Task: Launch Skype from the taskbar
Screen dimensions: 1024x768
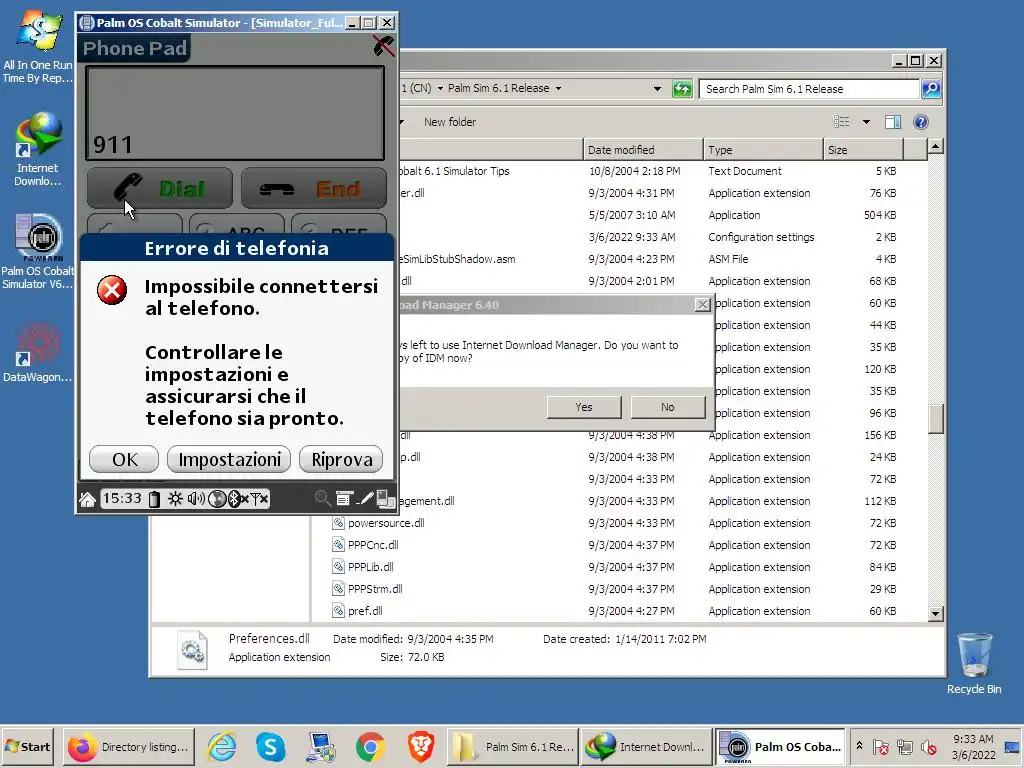Action: tap(270, 746)
